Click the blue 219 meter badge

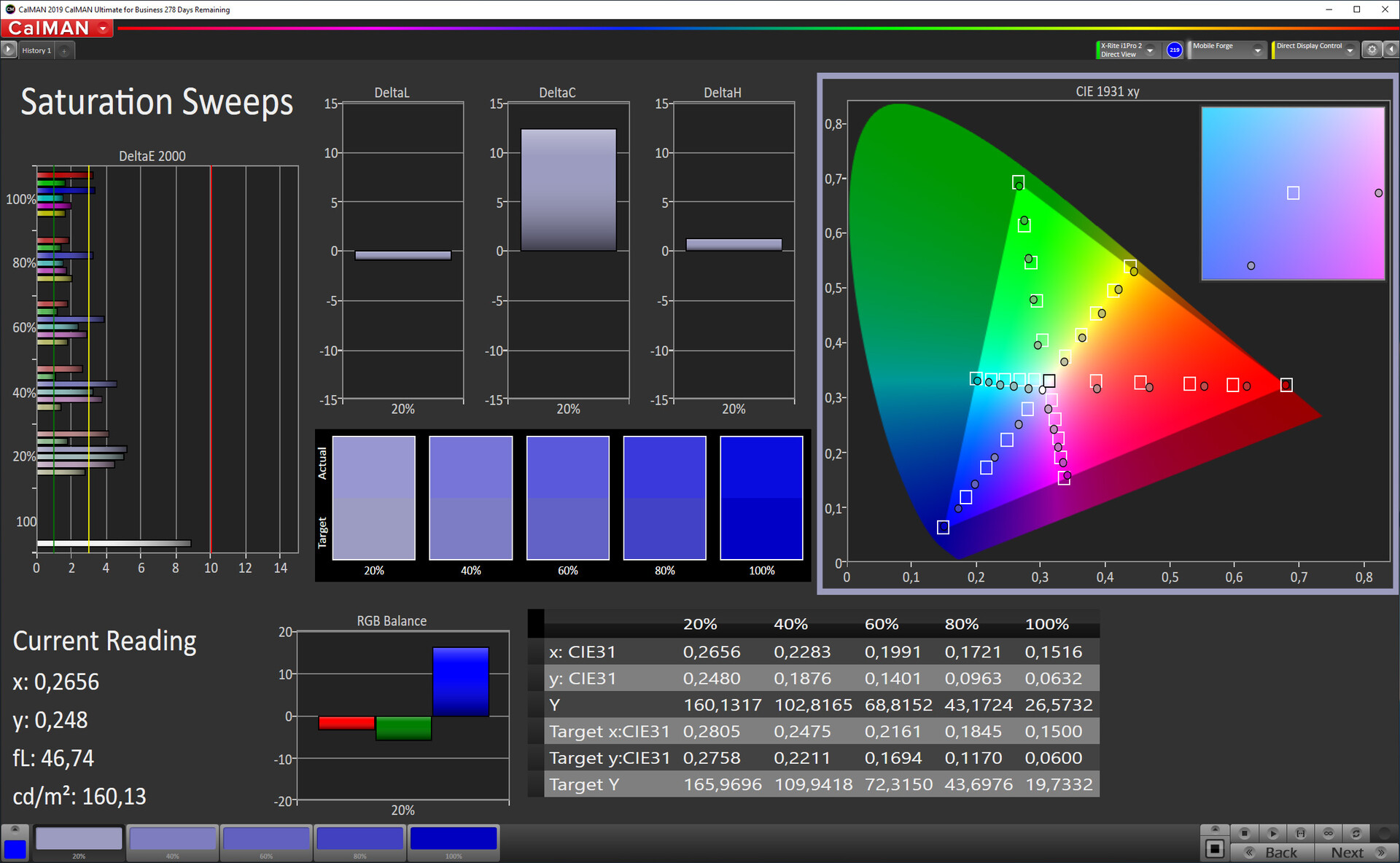[1174, 50]
